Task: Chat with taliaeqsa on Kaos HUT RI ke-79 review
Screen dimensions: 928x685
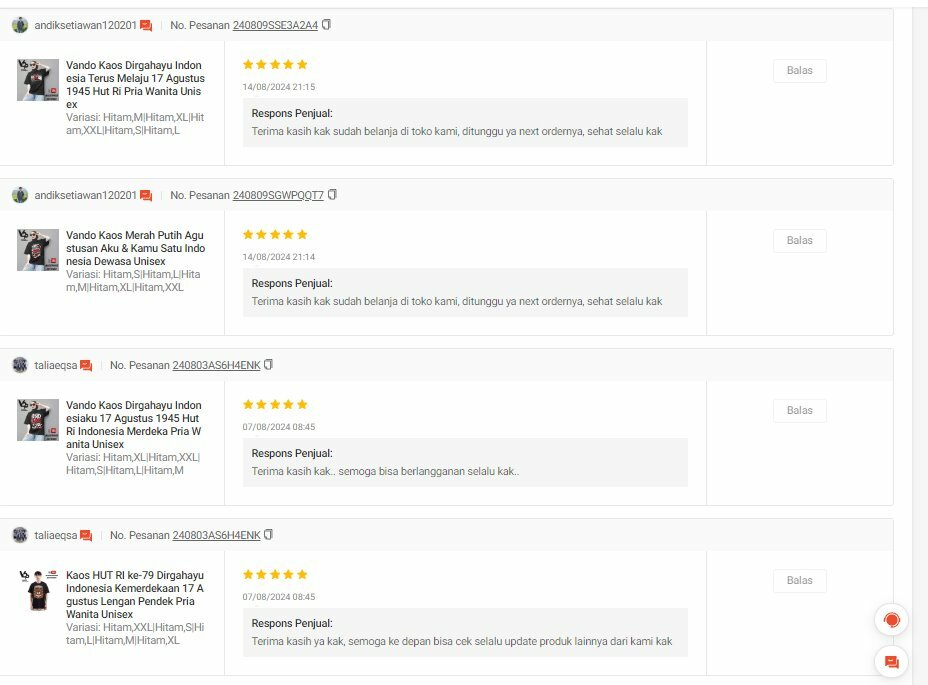Action: 86,536
